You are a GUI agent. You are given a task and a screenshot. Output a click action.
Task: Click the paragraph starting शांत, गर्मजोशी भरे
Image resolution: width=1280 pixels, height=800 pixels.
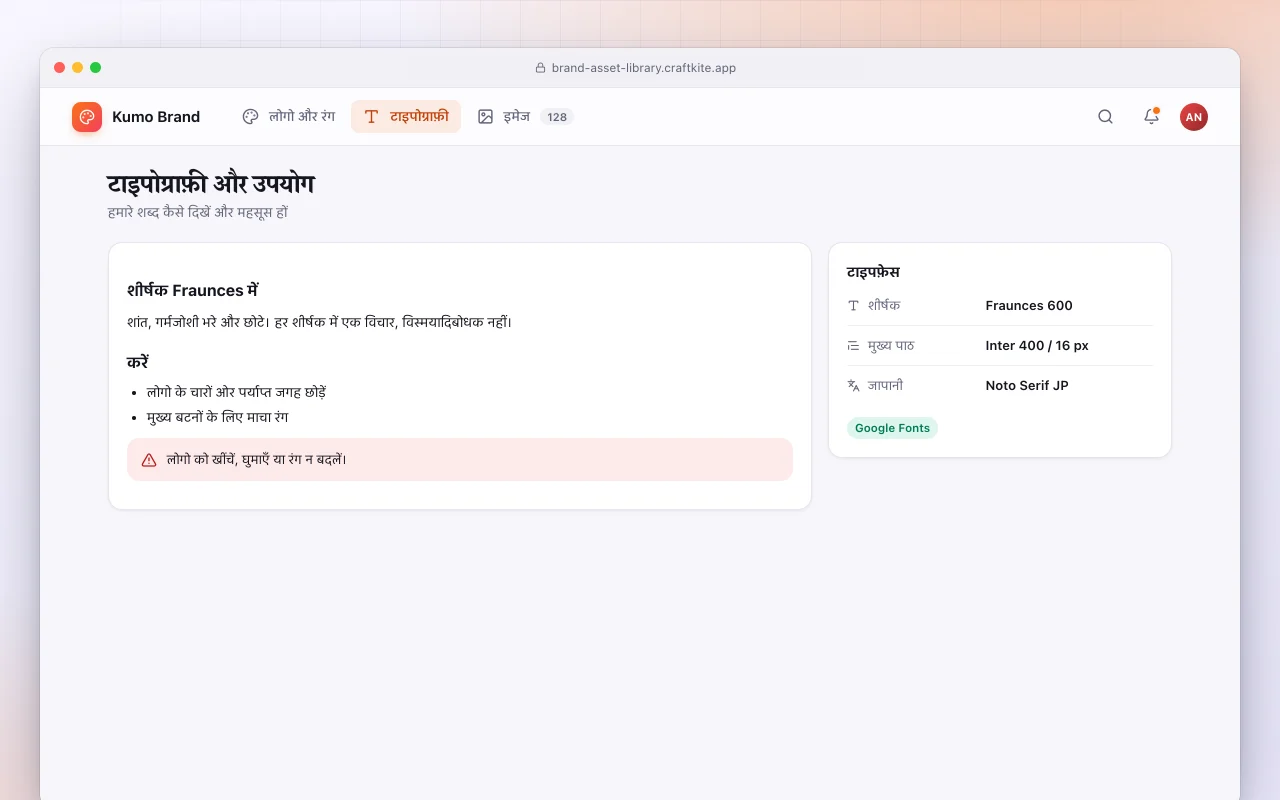[x=320, y=322]
